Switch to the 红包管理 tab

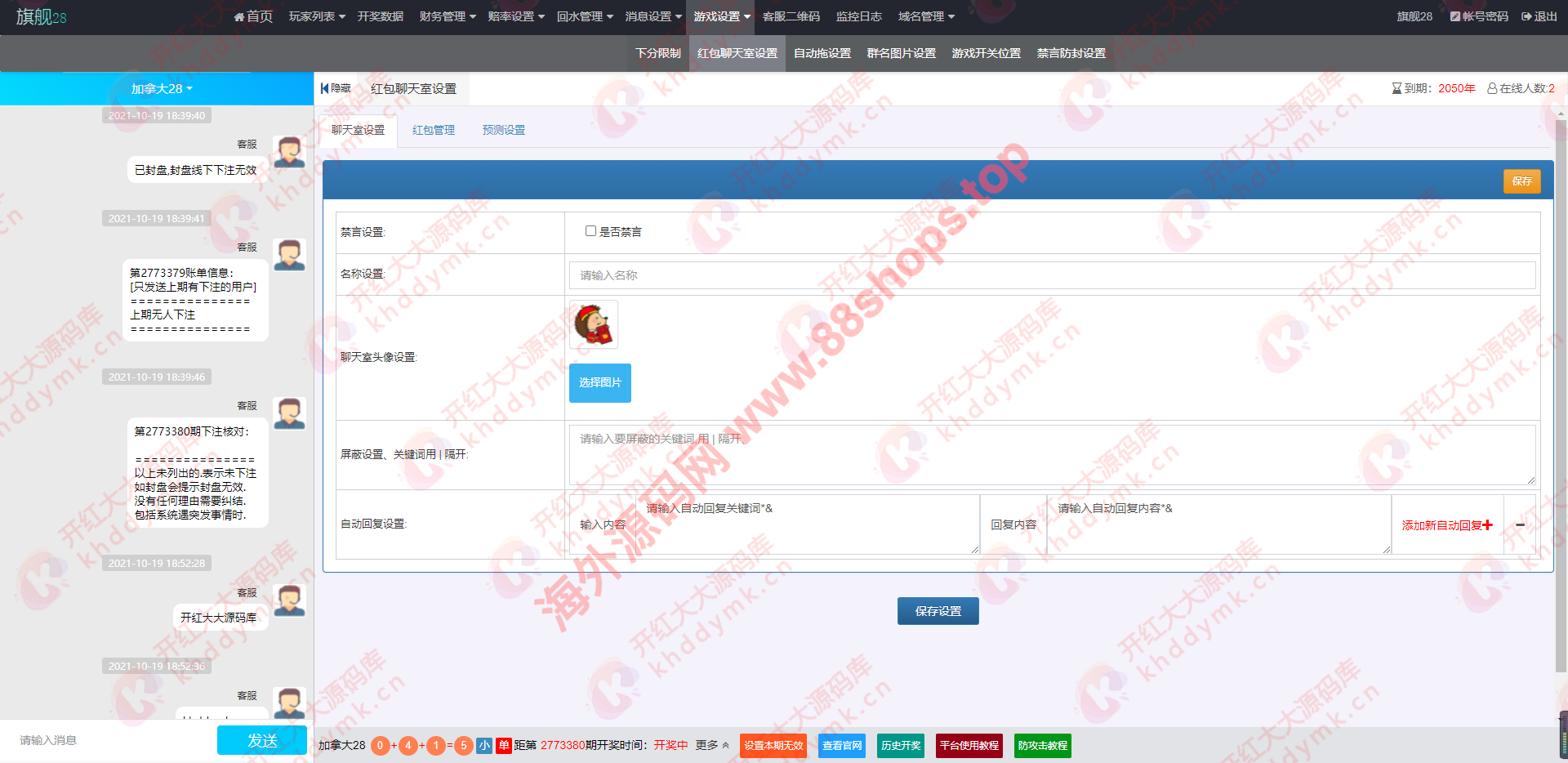click(x=433, y=130)
